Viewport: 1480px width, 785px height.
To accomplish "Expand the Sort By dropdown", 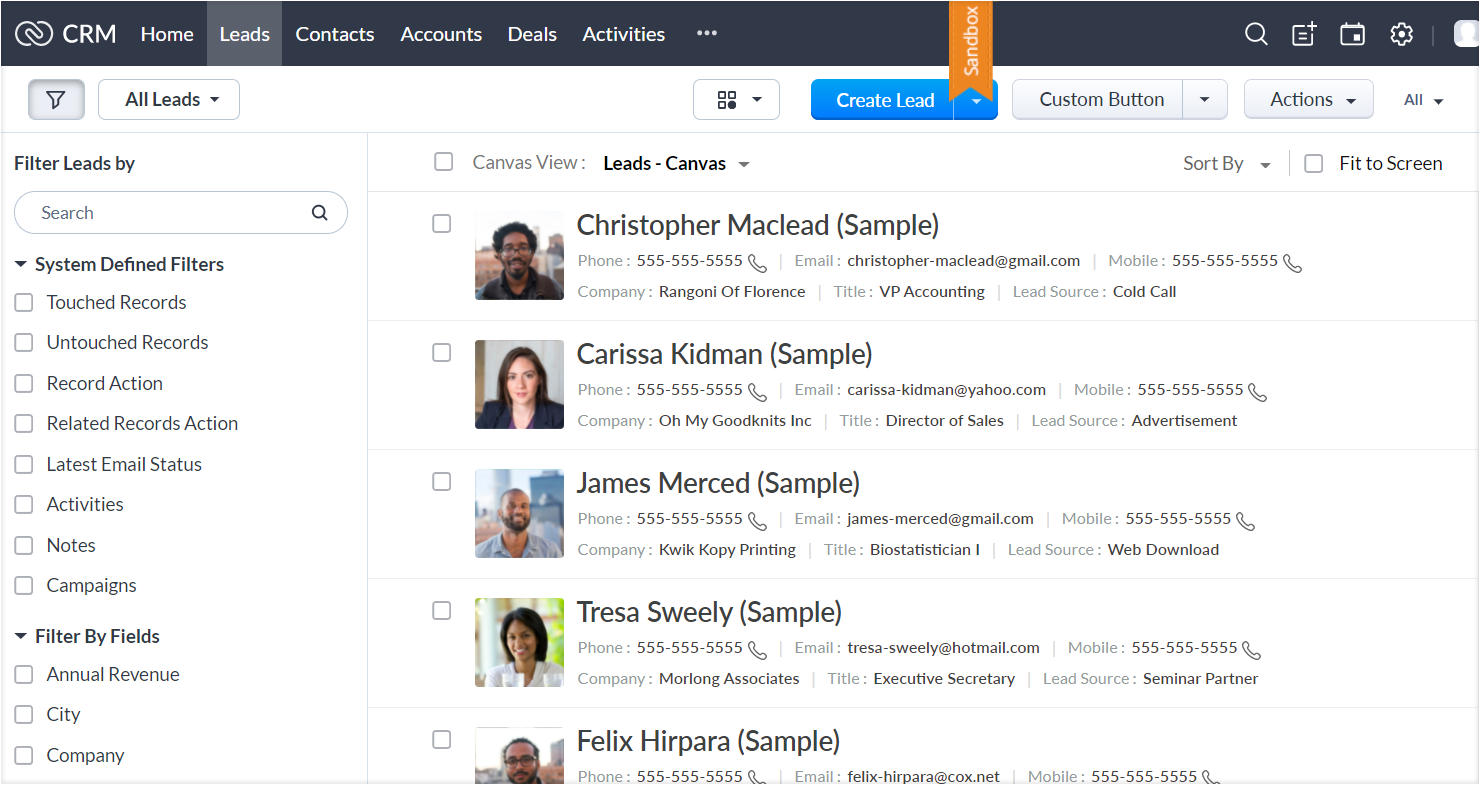I will 1226,164.
